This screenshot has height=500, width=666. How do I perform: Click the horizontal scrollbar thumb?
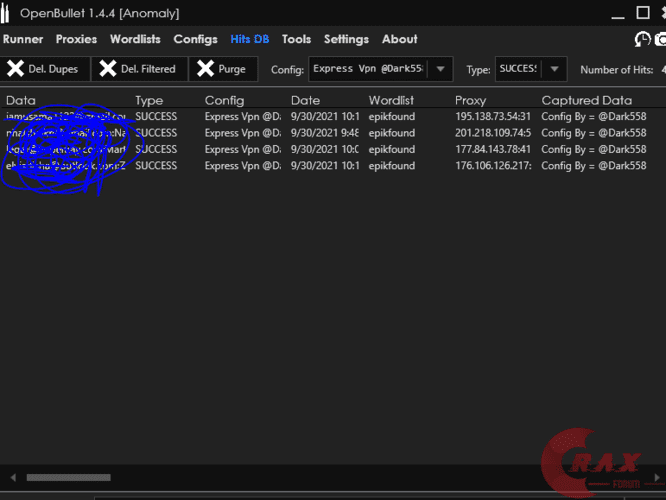tap(68, 477)
